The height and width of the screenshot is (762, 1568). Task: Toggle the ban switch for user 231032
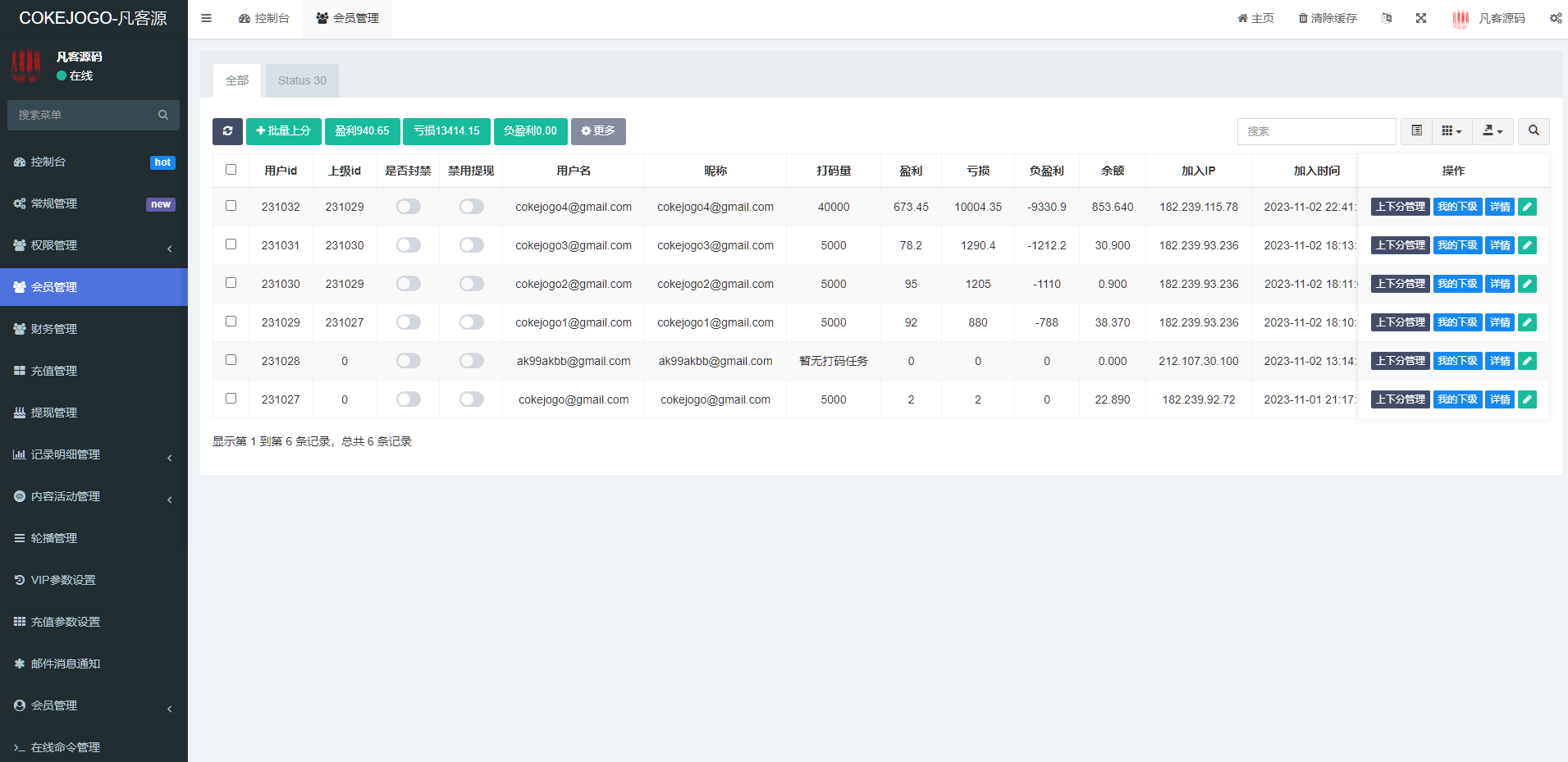point(409,207)
